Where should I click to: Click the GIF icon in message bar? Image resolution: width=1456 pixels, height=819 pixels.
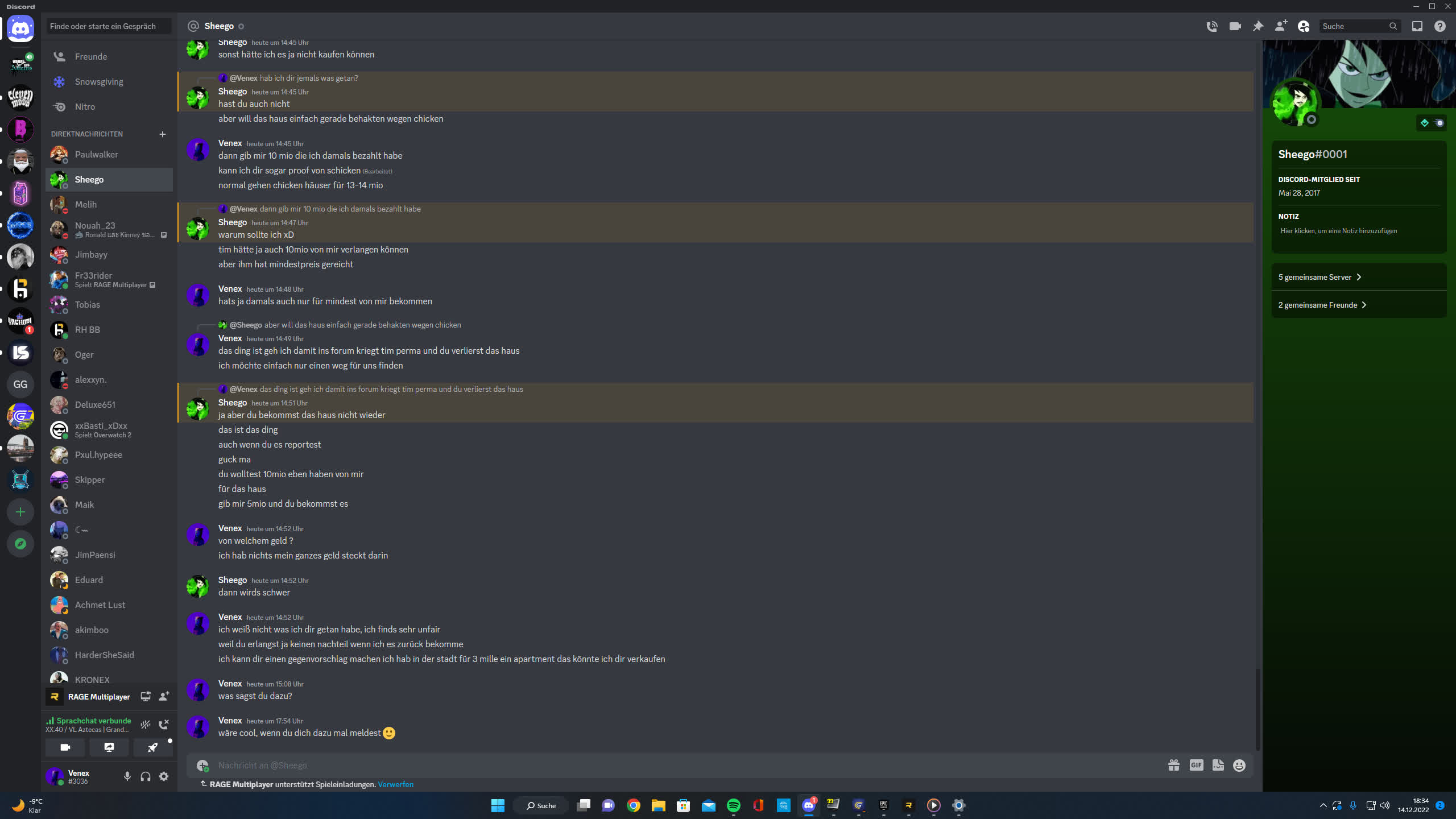pos(1196,765)
